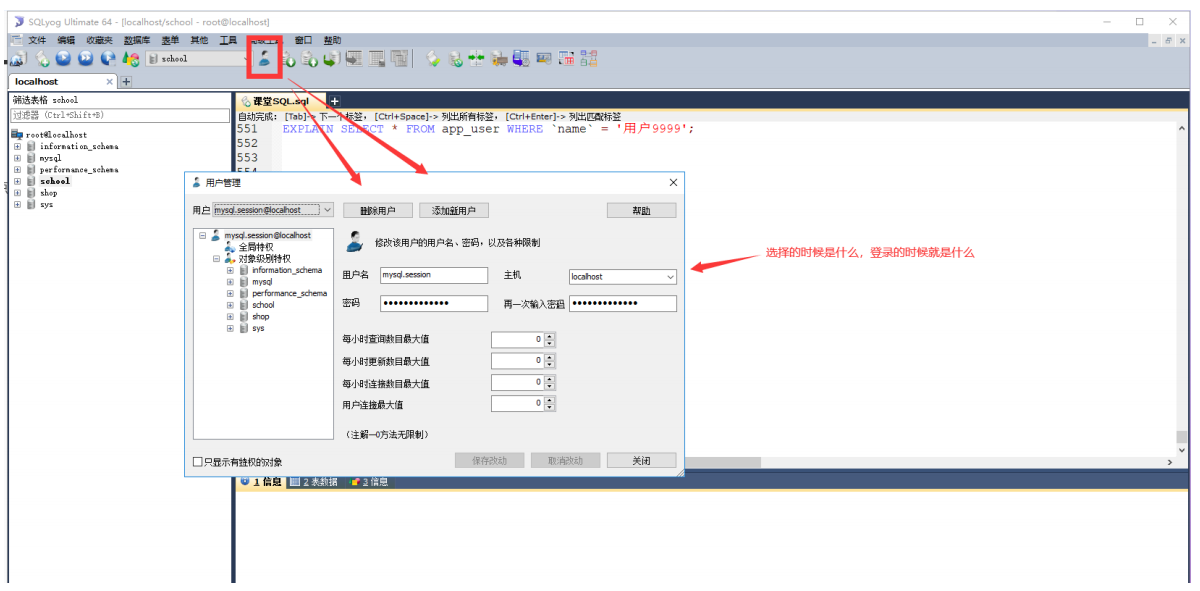This screenshot has height=591, width=1200.
Task: Expand performance_schema in the main object browser
Action: pos(17,170)
